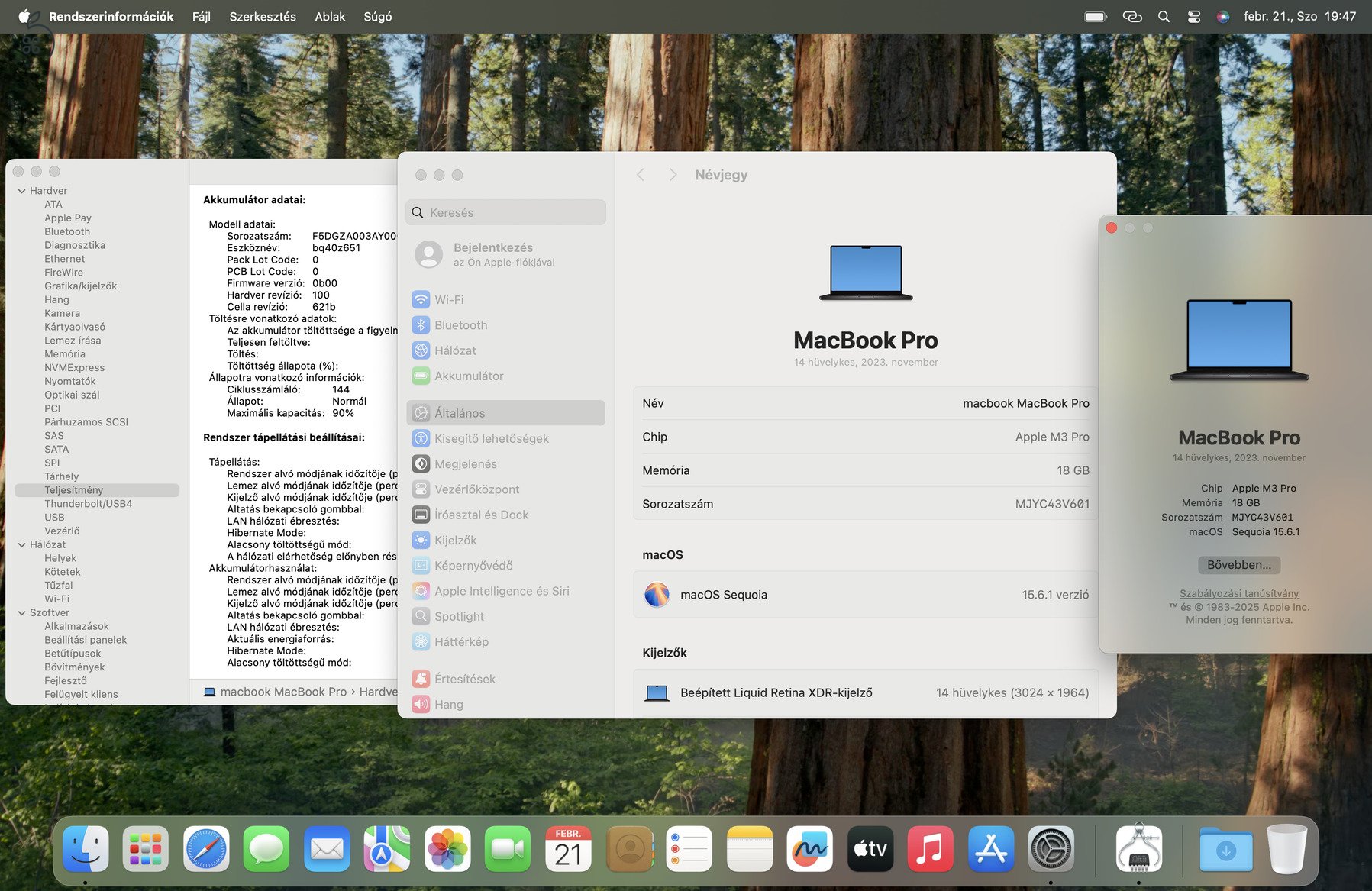Open Apple Intelligence és Siri settings
The image size is (1372, 891).
(x=501, y=590)
